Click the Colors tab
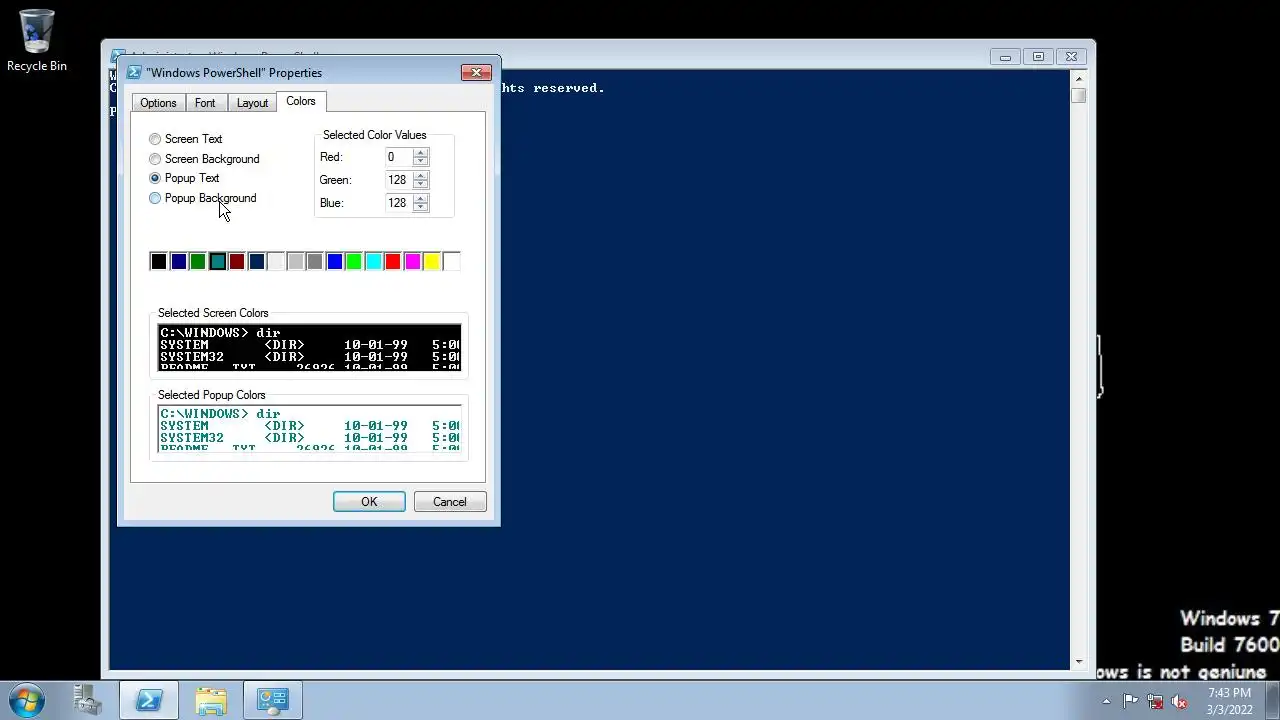This screenshot has height=720, width=1280. pos(300,101)
